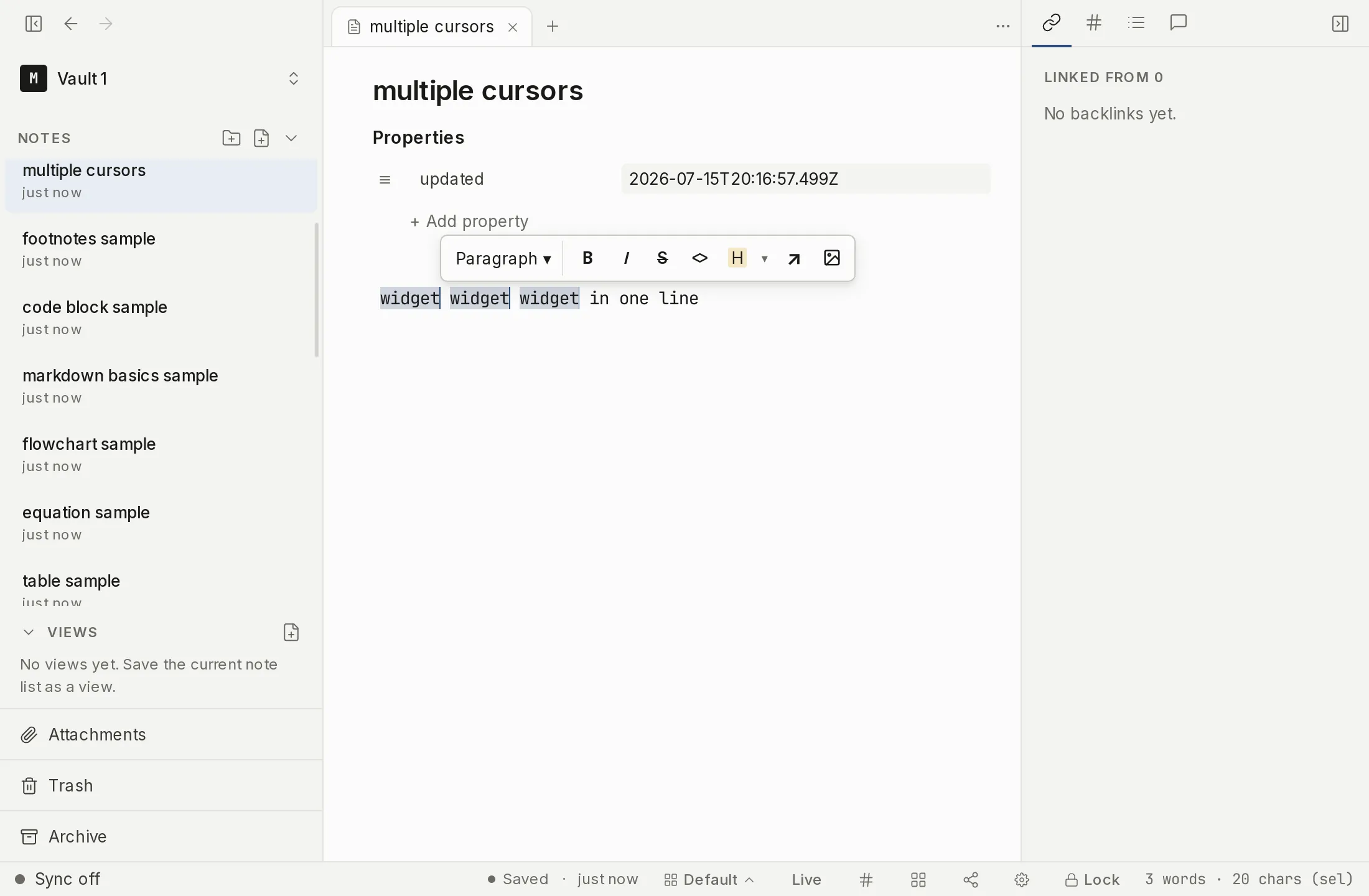Switch to the backlinks panel tab

1052,23
